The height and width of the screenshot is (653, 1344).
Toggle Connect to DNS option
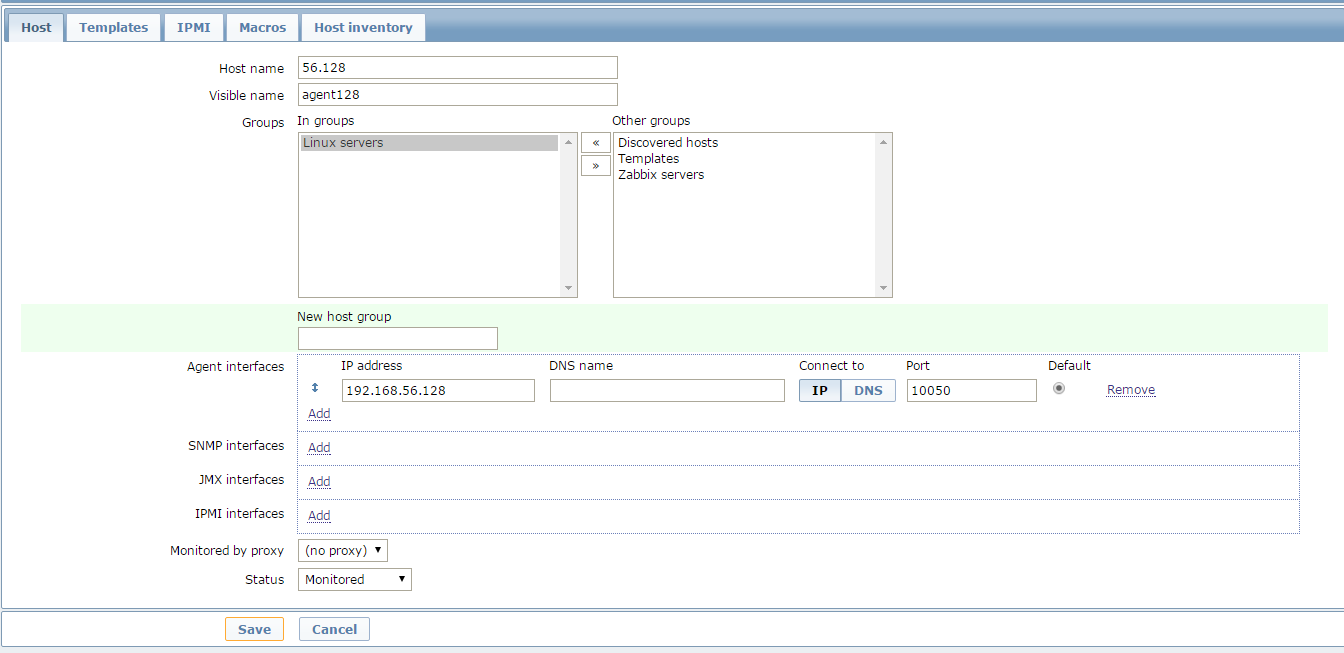tap(868, 390)
